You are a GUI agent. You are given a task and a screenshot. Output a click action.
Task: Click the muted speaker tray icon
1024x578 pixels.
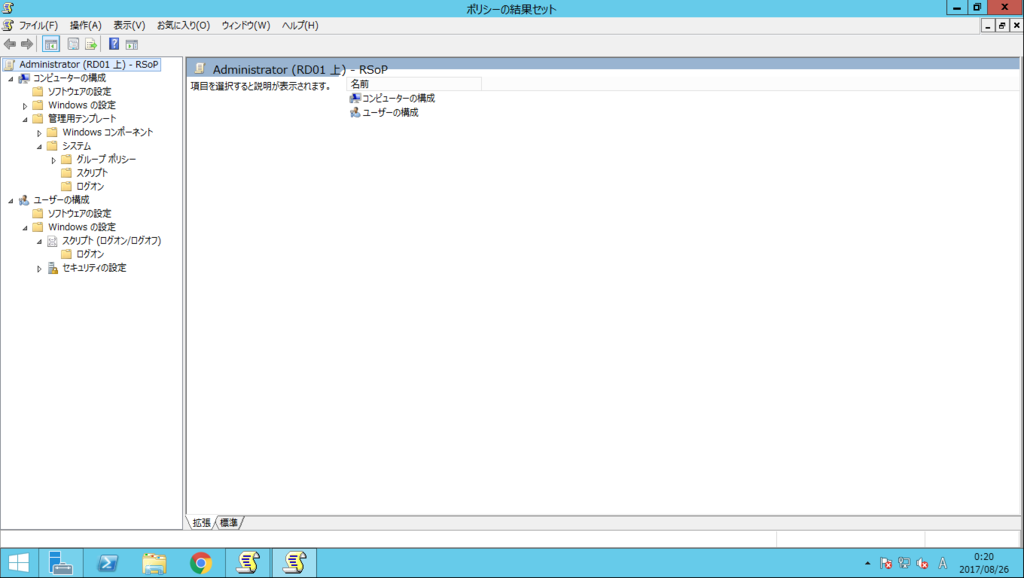point(922,563)
